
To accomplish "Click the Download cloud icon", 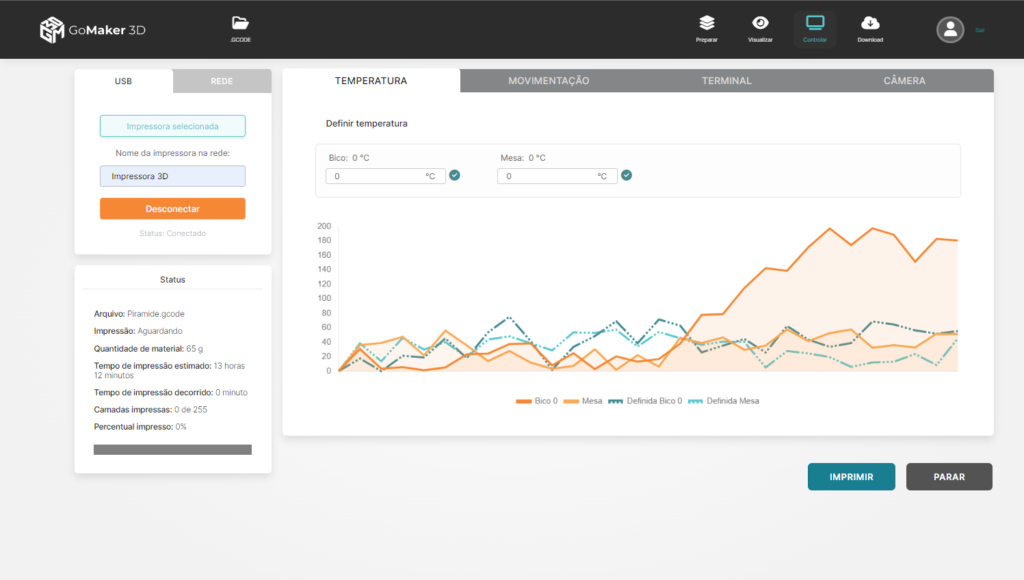I will click(x=870, y=24).
